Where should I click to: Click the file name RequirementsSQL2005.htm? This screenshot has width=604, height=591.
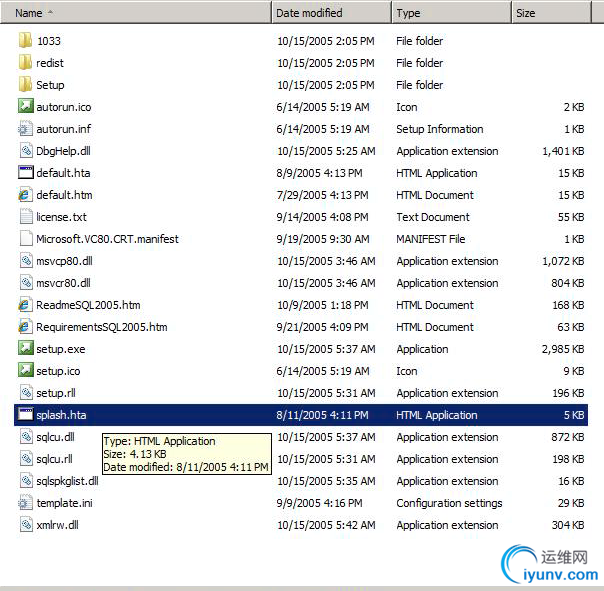102,327
